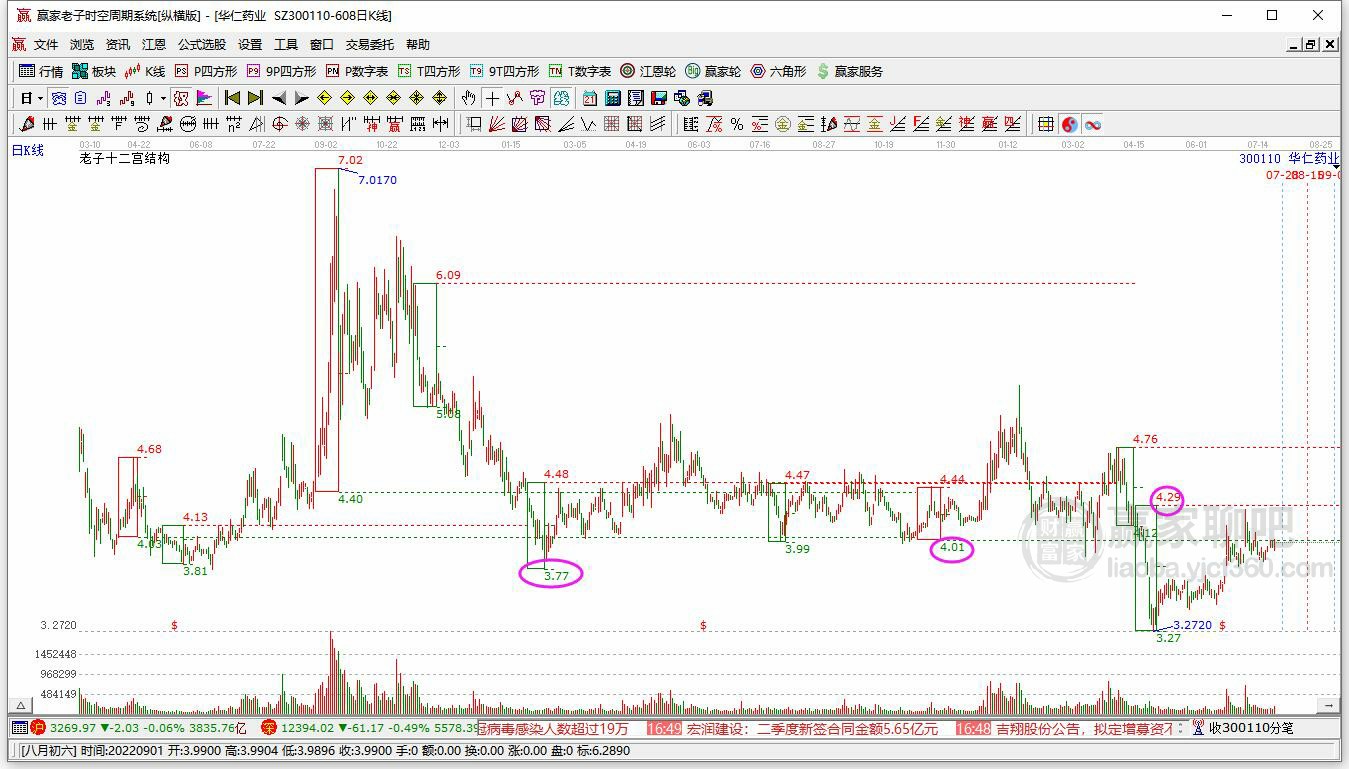The width and height of the screenshot is (1349, 769).
Task: Click the infinity symbol icon
Action: (x=1093, y=124)
